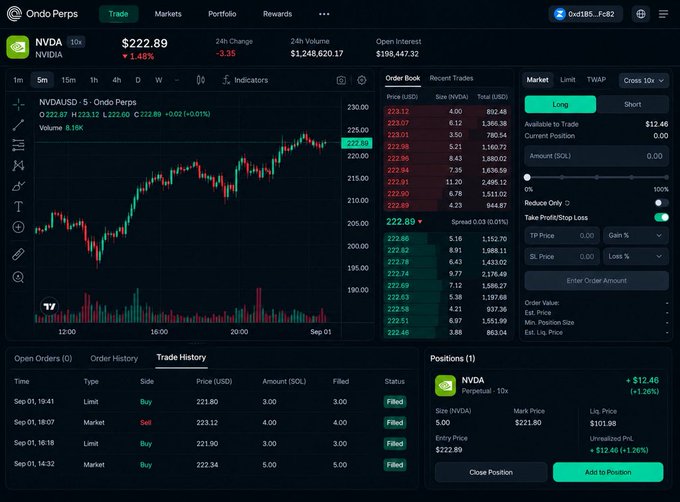Open the Gain % dropdown
This screenshot has height=502, width=680.
[635, 235]
